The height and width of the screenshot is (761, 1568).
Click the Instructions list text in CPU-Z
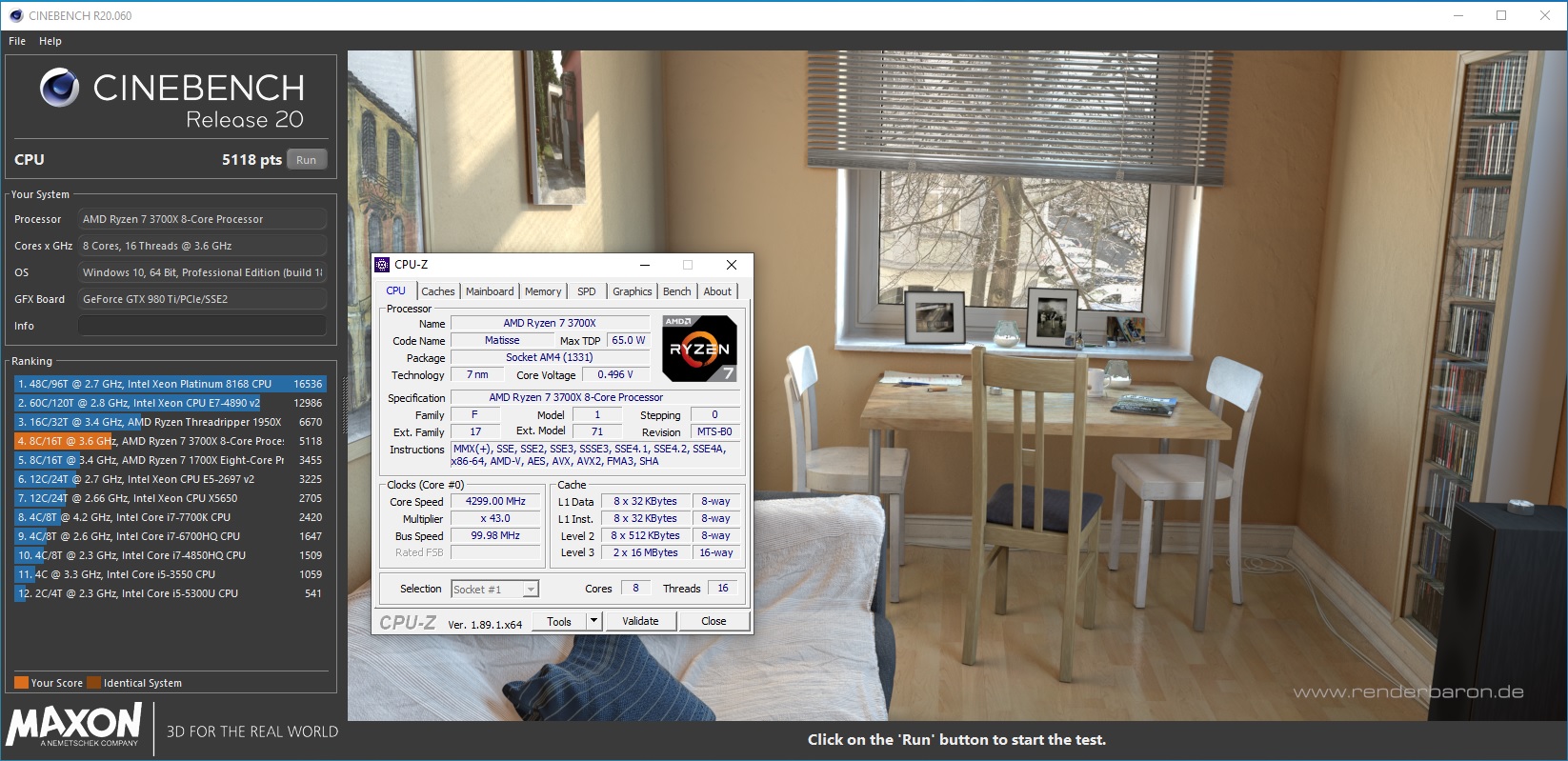click(596, 454)
